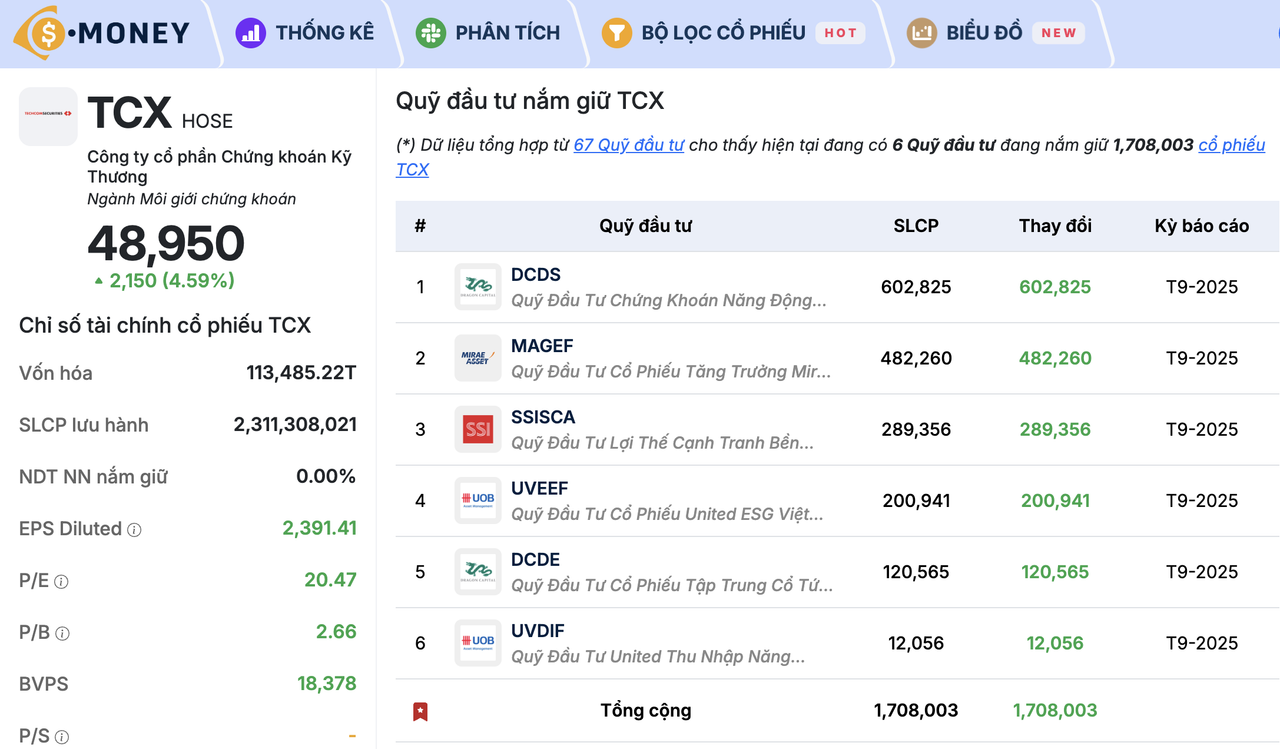Open the '67 Quỹ đầu tư' link

coord(629,145)
